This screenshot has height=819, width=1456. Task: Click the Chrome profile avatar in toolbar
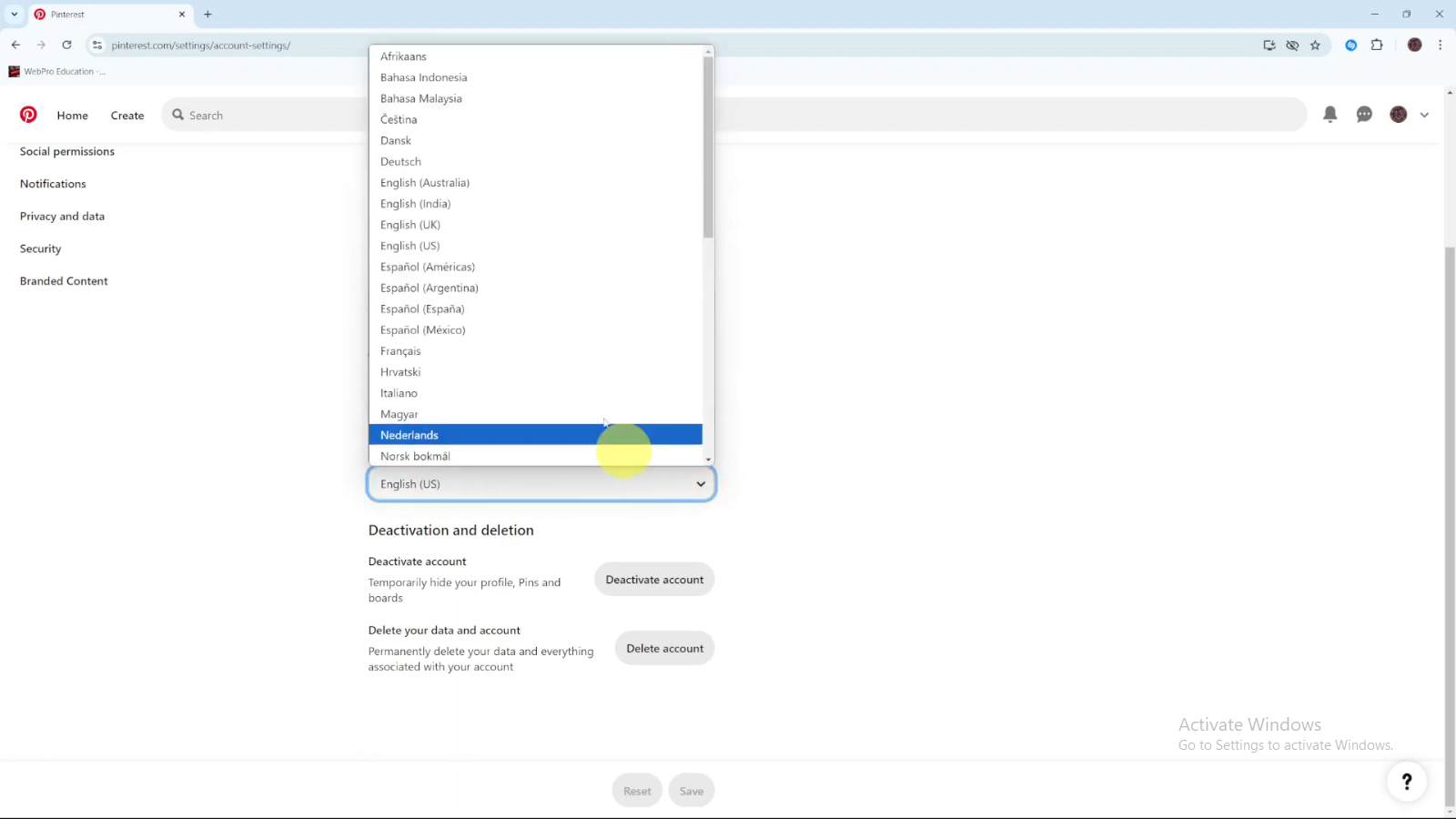coord(1414,45)
